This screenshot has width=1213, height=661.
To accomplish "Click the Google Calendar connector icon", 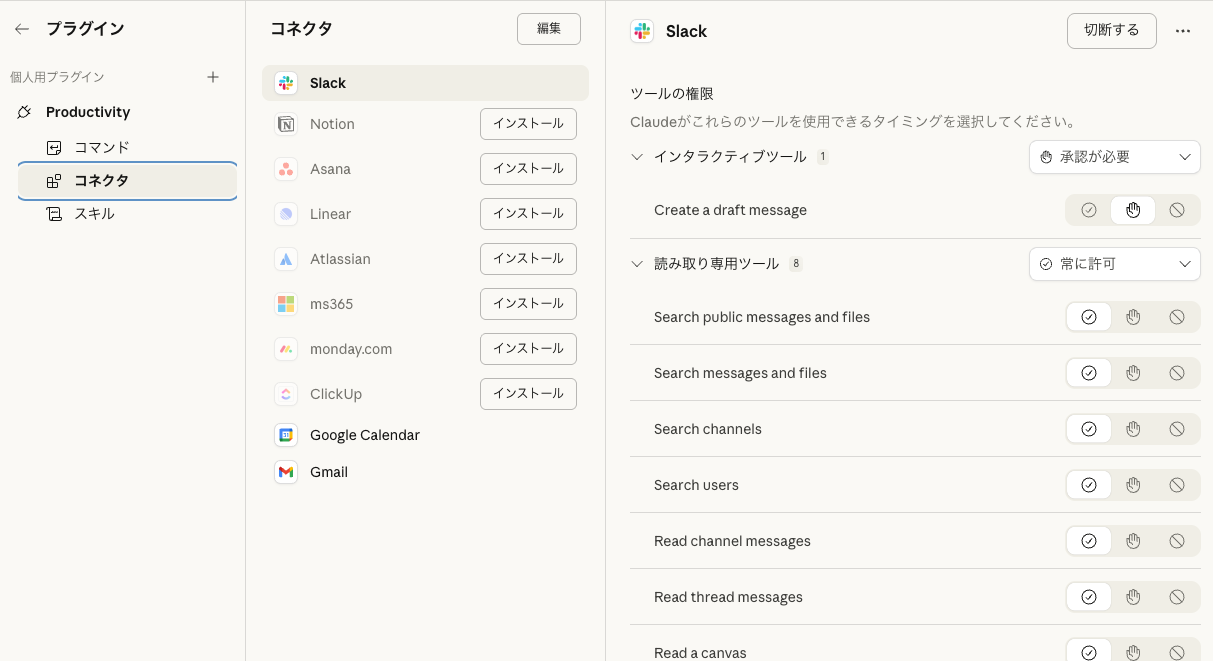I will point(286,435).
